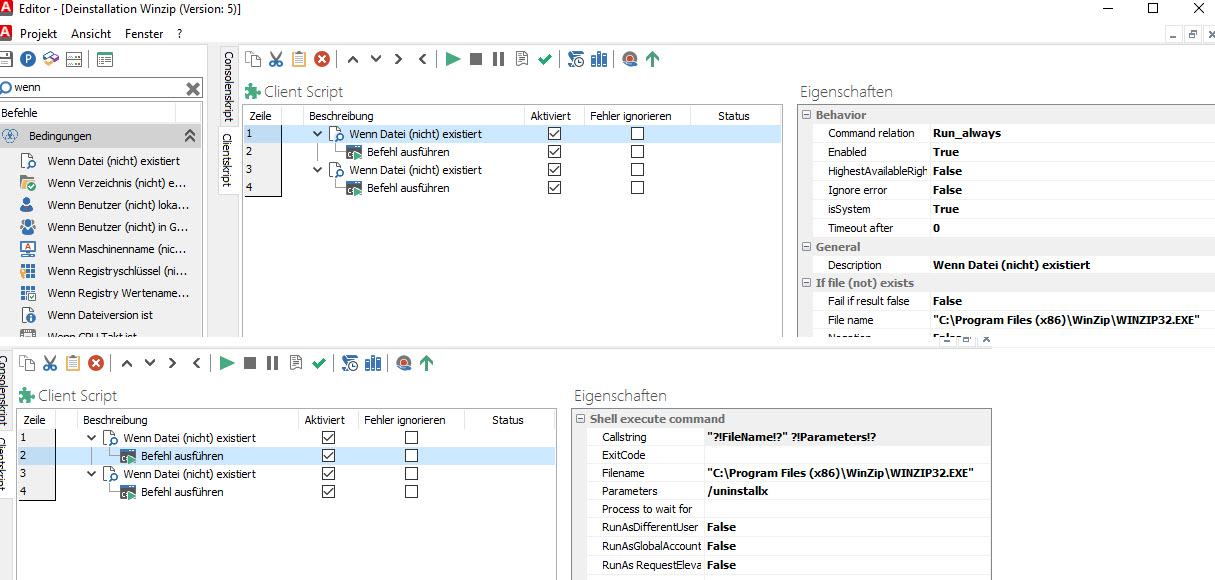Click green up arrow icon in lower script toolbar
1215x580 pixels.
tap(427, 363)
